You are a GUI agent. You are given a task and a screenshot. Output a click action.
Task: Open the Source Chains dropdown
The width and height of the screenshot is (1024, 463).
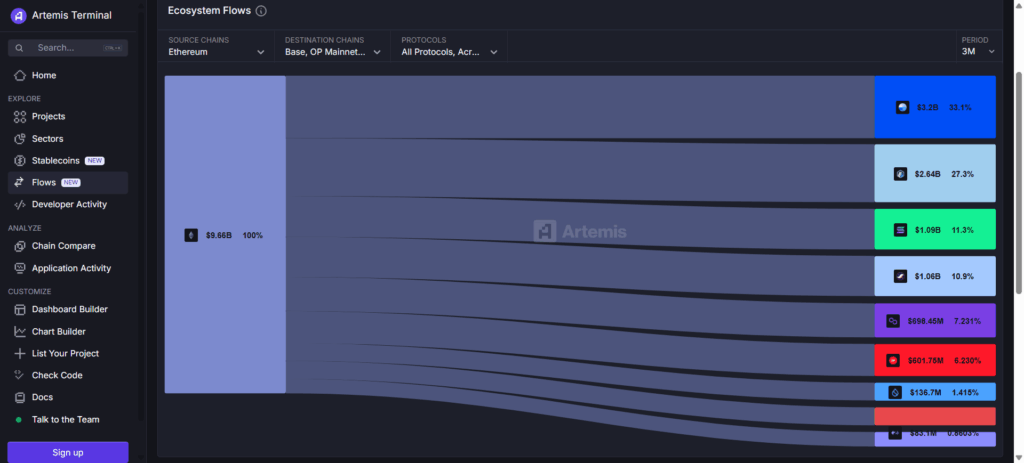[x=216, y=46]
